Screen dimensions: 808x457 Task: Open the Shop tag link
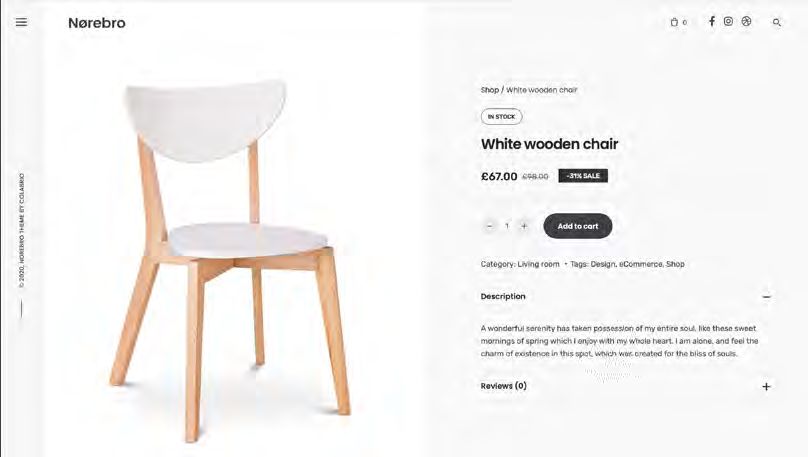tap(675, 264)
